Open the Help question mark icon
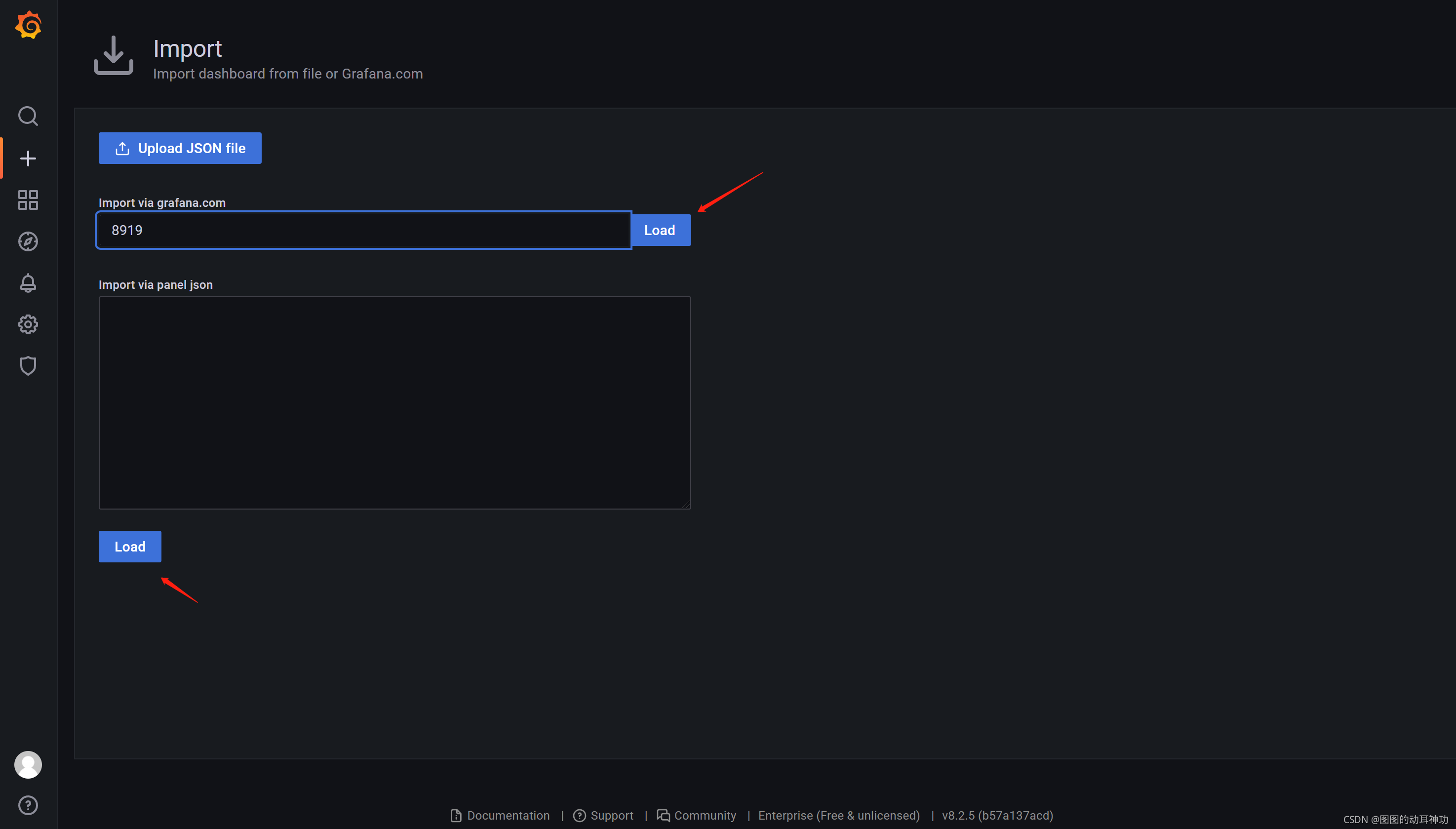1456x829 pixels. coord(28,805)
